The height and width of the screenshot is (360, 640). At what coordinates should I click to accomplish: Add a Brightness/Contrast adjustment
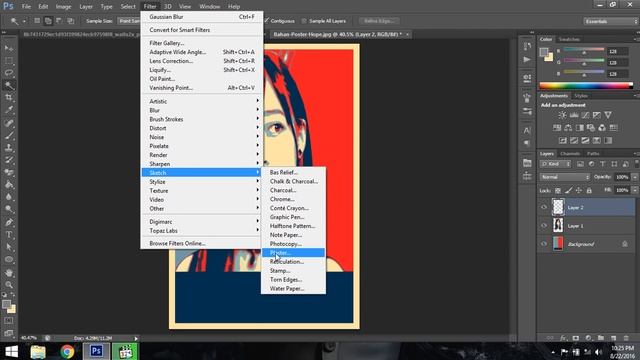[x=562, y=115]
